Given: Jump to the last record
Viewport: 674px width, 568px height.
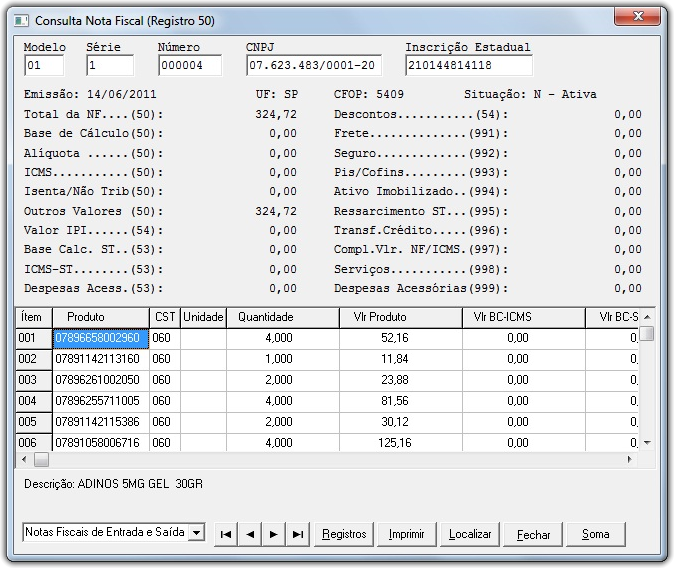Looking at the screenshot, I should tap(297, 534).
